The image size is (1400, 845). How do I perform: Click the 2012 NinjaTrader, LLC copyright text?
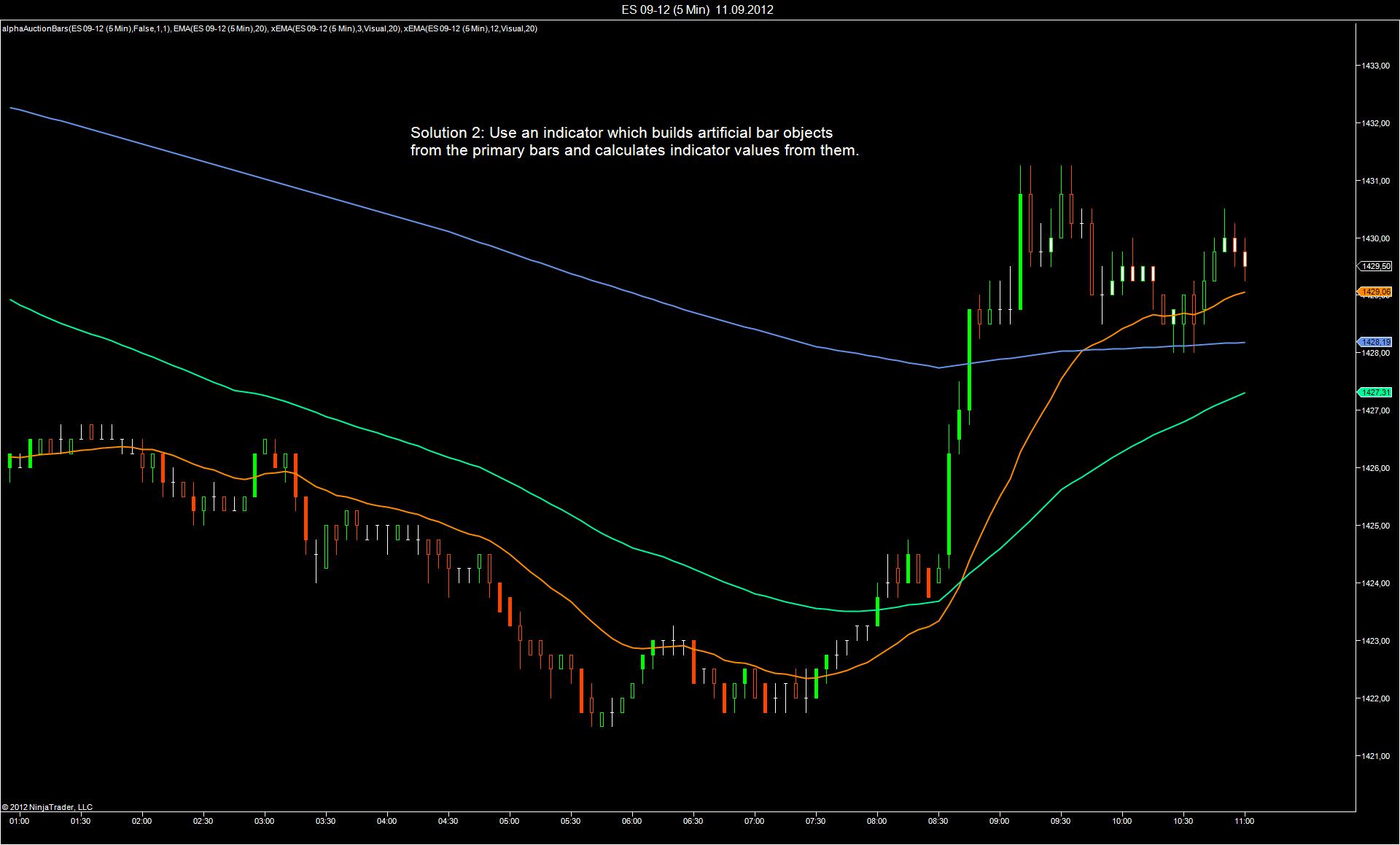[x=47, y=807]
